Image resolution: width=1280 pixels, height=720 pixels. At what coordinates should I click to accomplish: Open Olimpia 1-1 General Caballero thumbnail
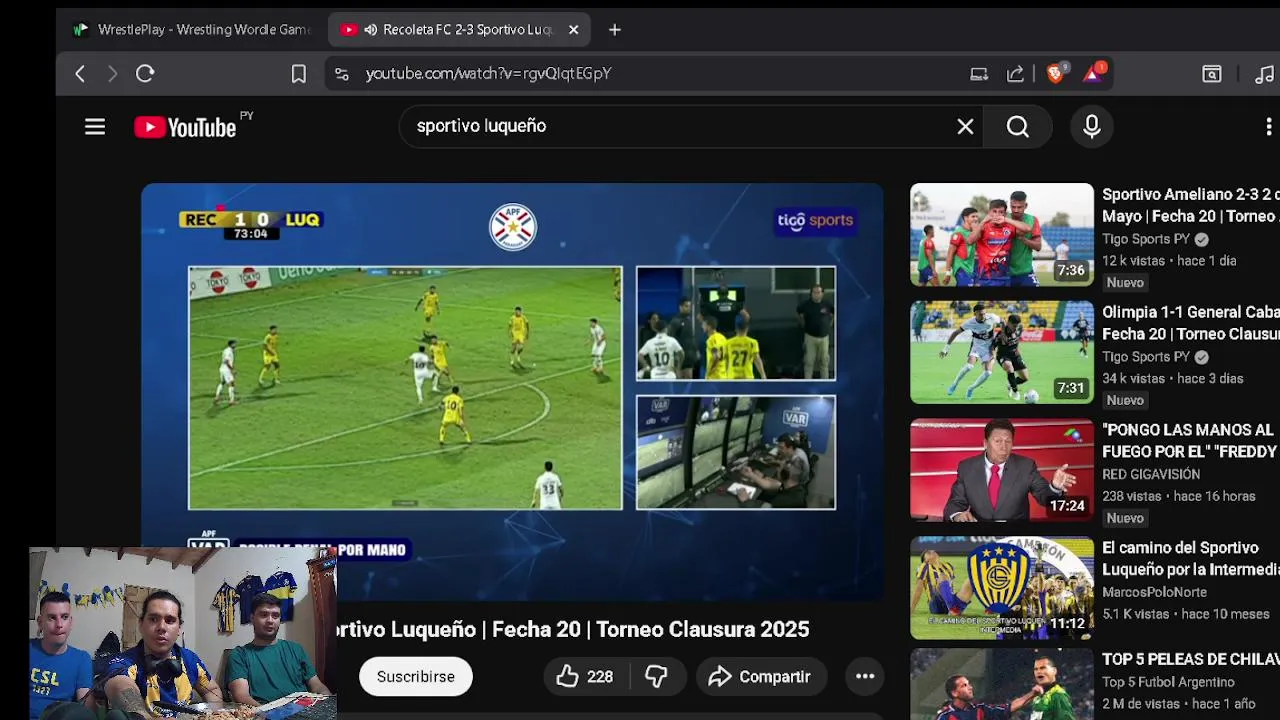[1002, 352]
